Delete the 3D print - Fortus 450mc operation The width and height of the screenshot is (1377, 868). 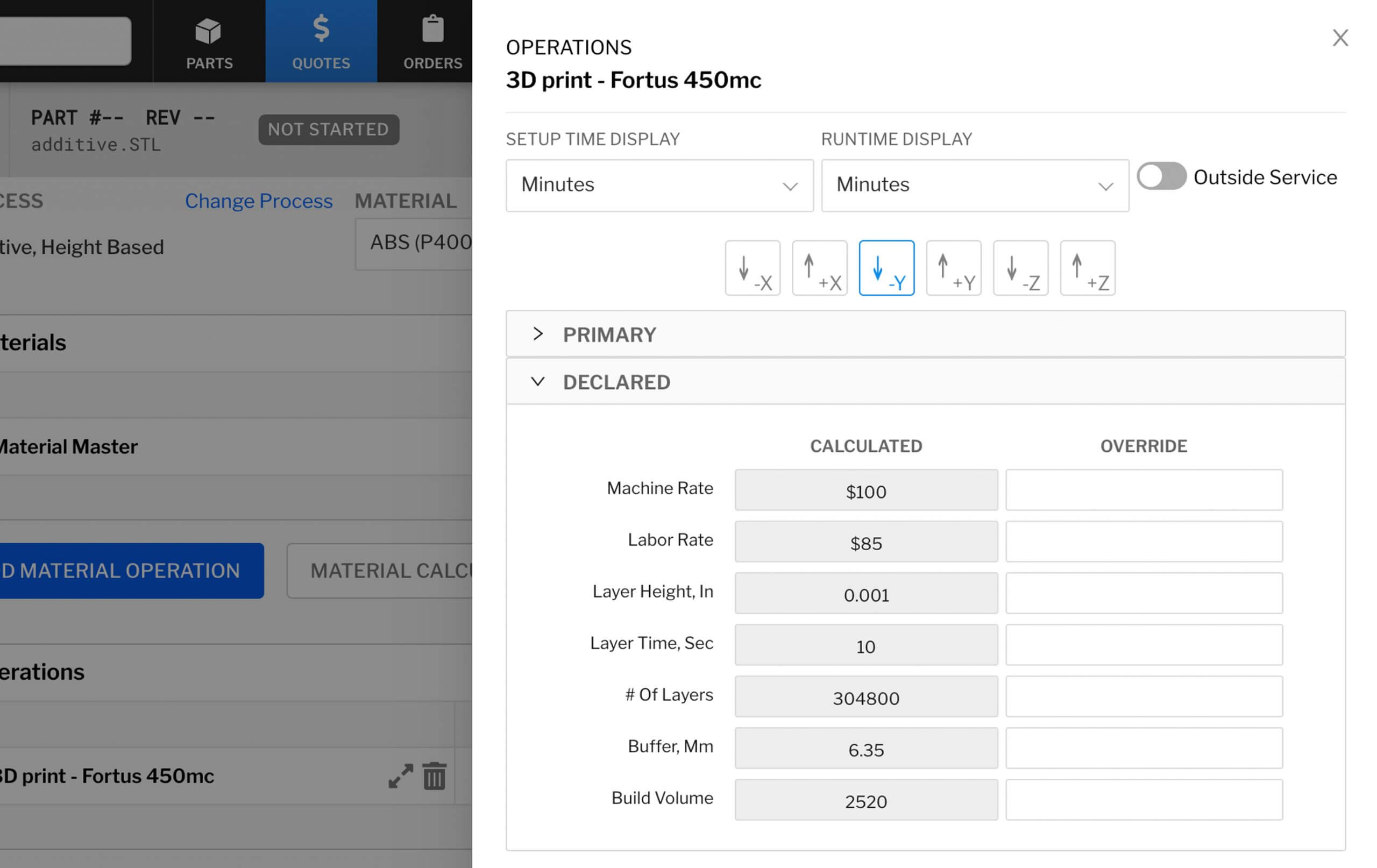(x=434, y=776)
